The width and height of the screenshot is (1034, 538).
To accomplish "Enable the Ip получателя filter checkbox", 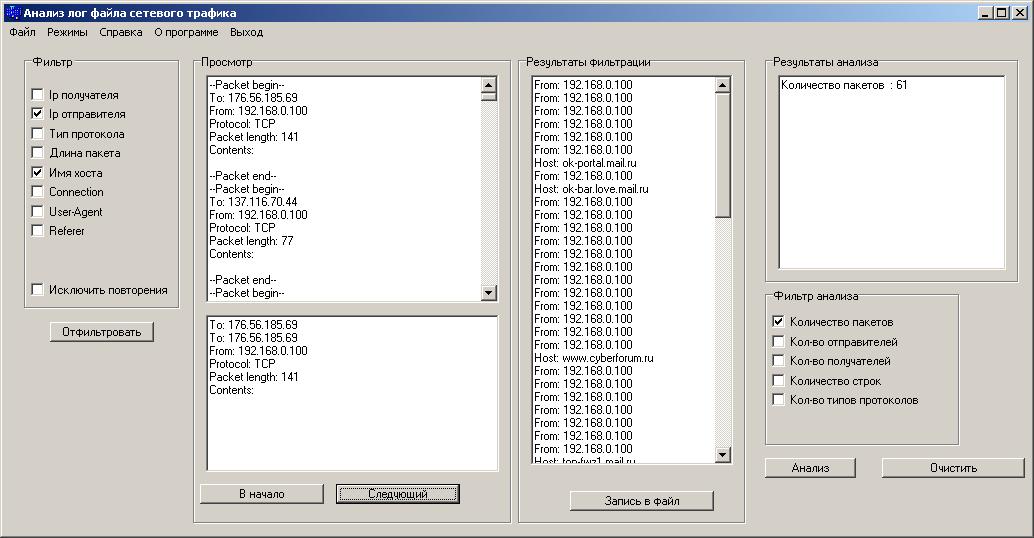I will coord(38,94).
